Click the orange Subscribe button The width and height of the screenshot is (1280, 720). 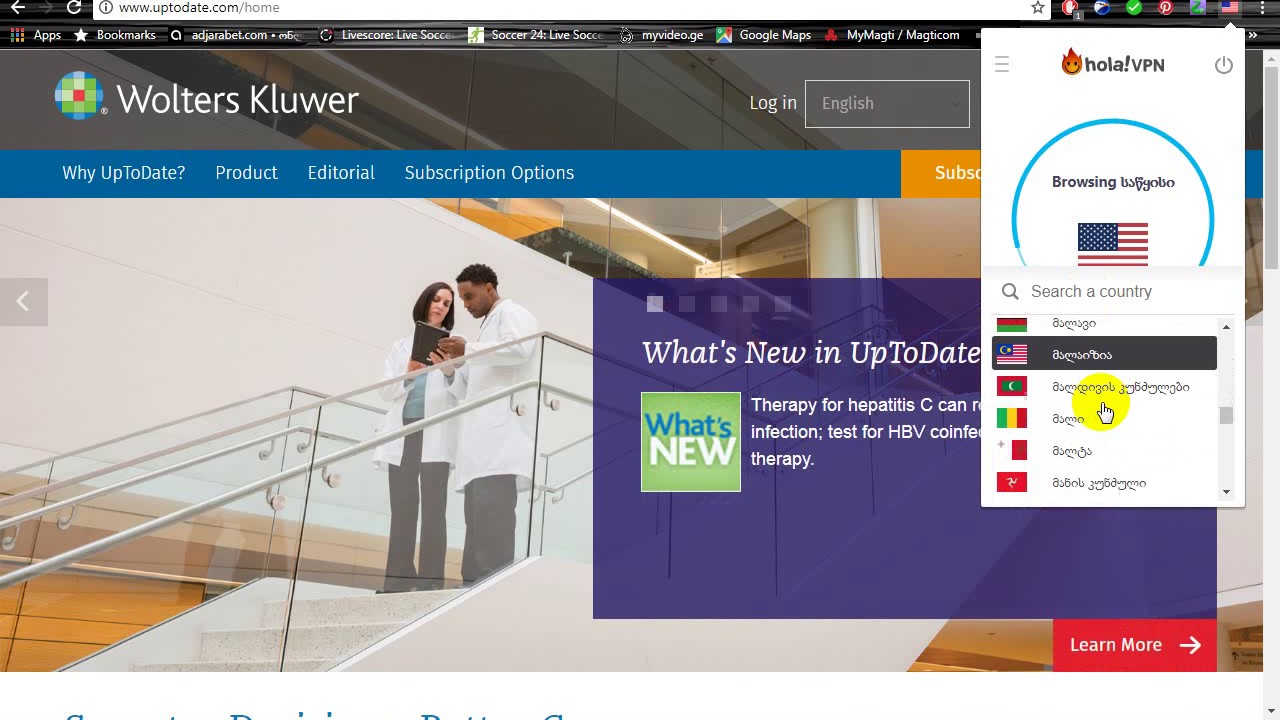click(941, 173)
